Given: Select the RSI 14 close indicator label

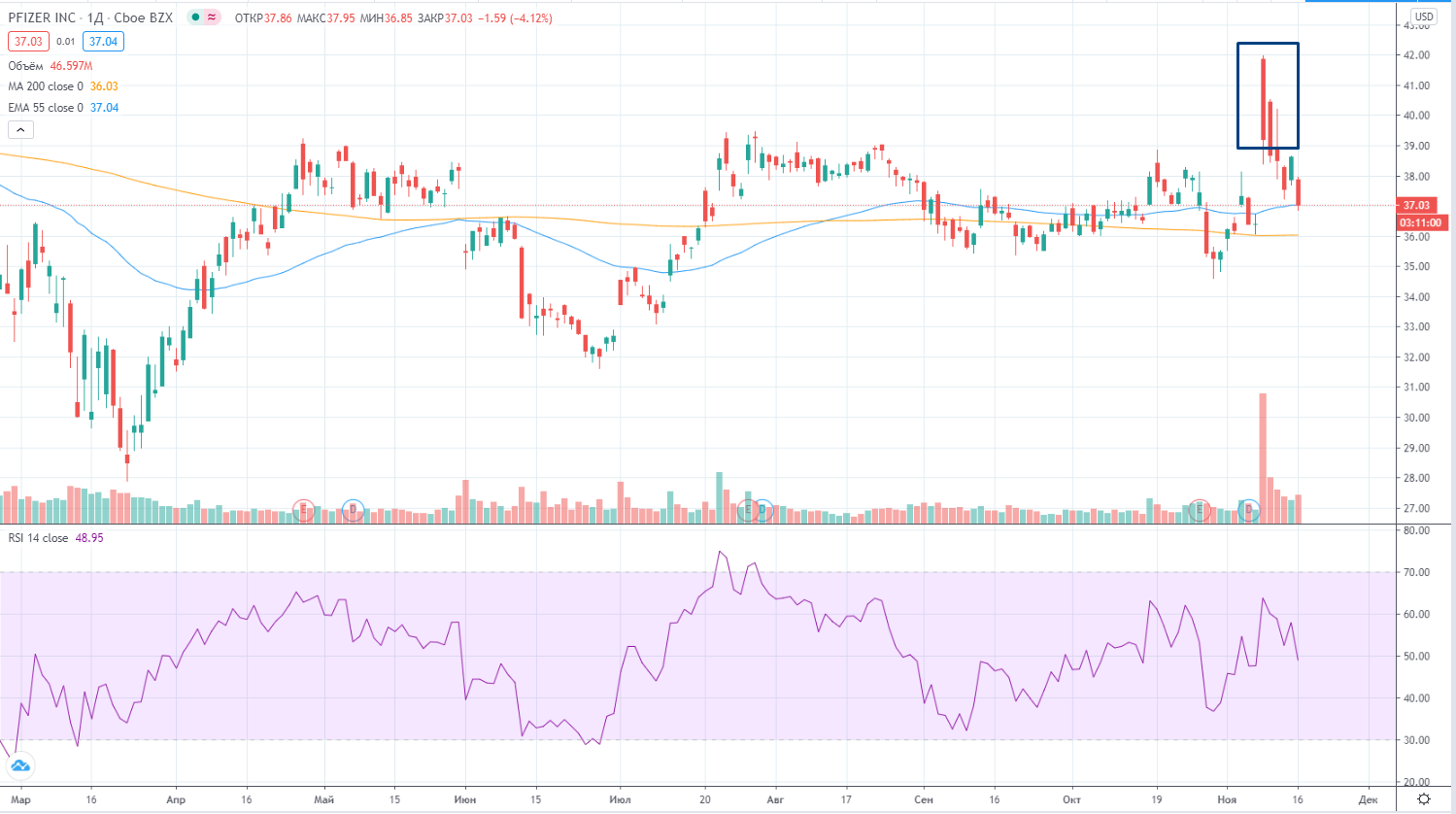Looking at the screenshot, I should pos(39,538).
